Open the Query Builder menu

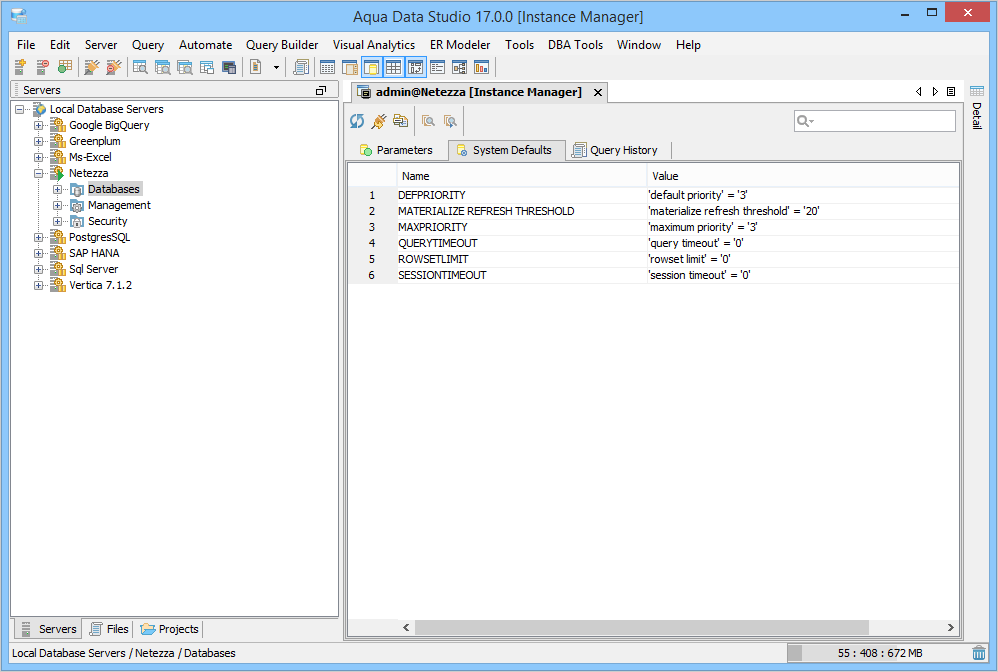coord(282,45)
